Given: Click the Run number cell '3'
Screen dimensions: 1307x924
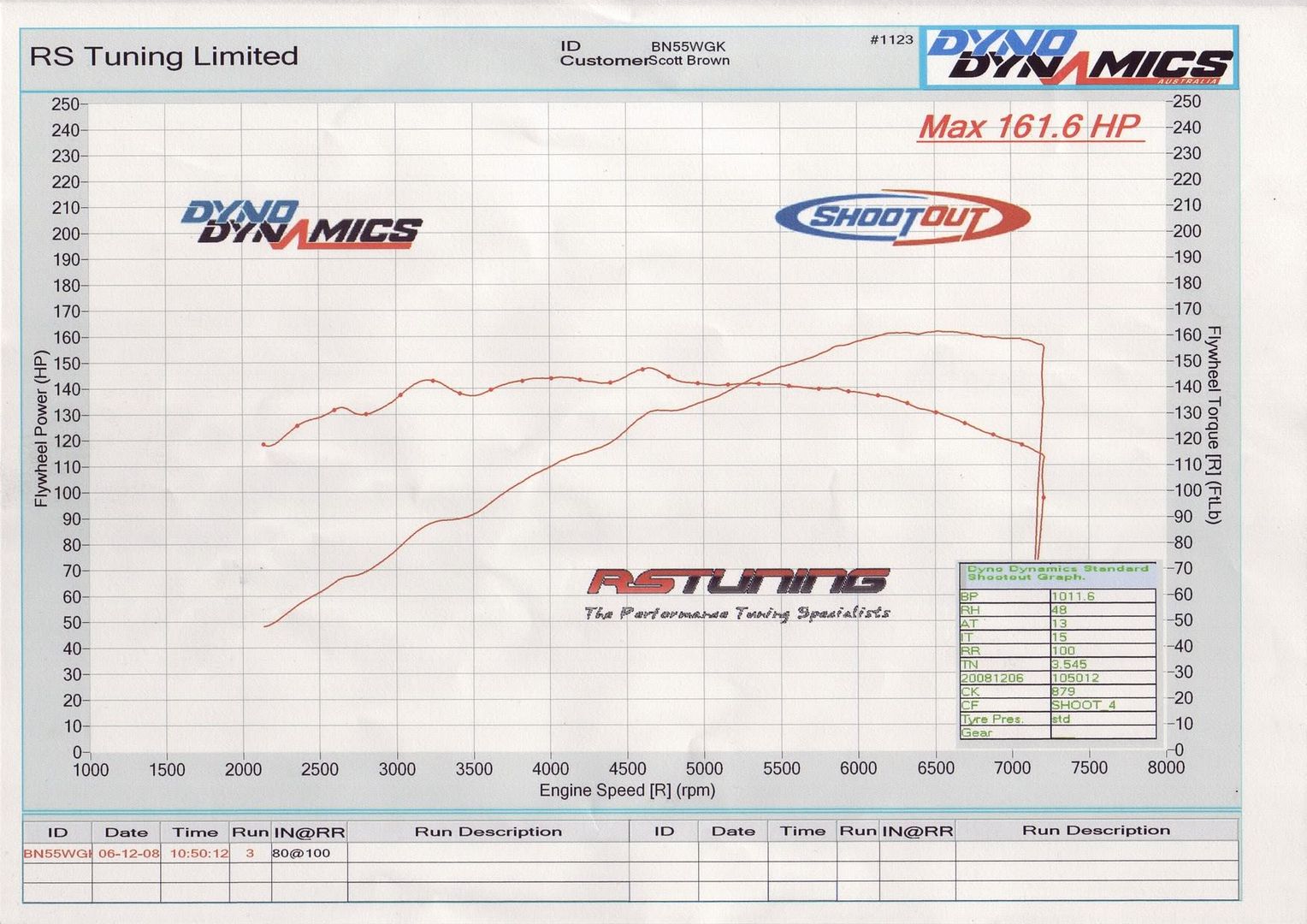Looking at the screenshot, I should click(x=250, y=853).
